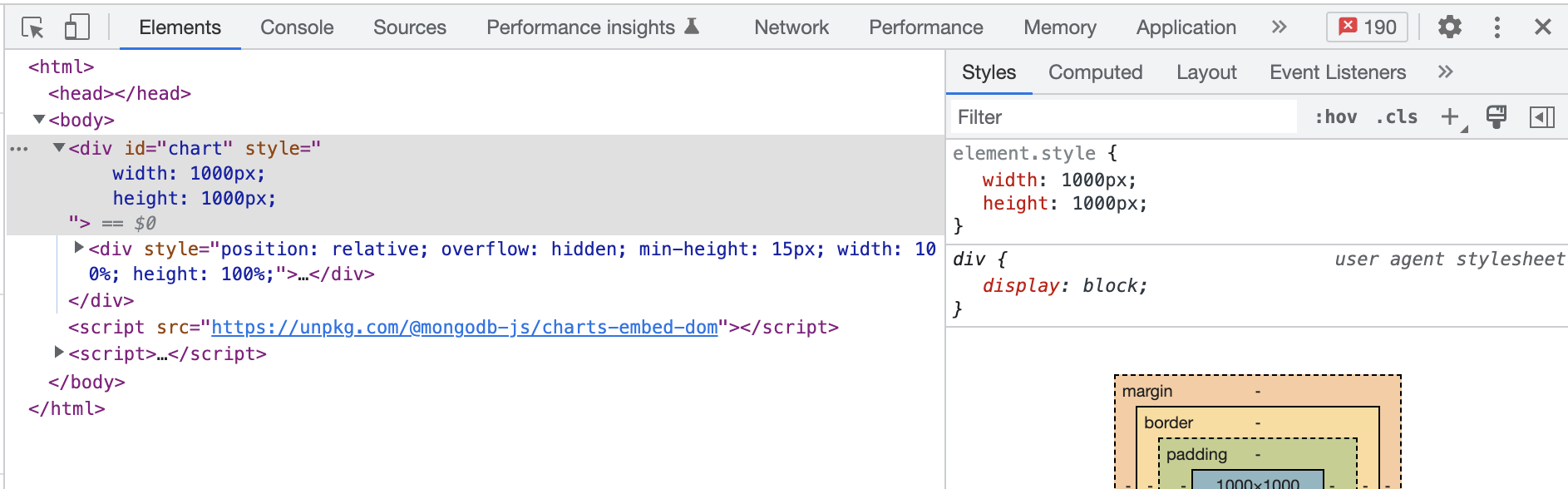Toggle the rendering emulations paintbrush icon

point(1497,117)
